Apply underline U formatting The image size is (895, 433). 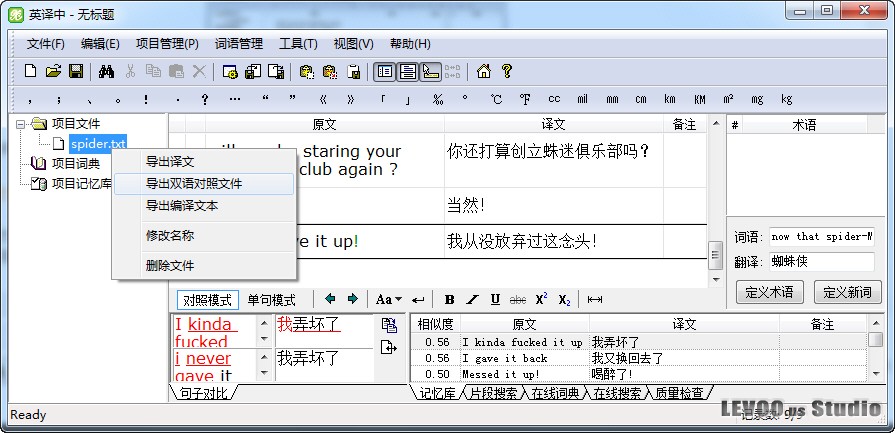pos(495,300)
